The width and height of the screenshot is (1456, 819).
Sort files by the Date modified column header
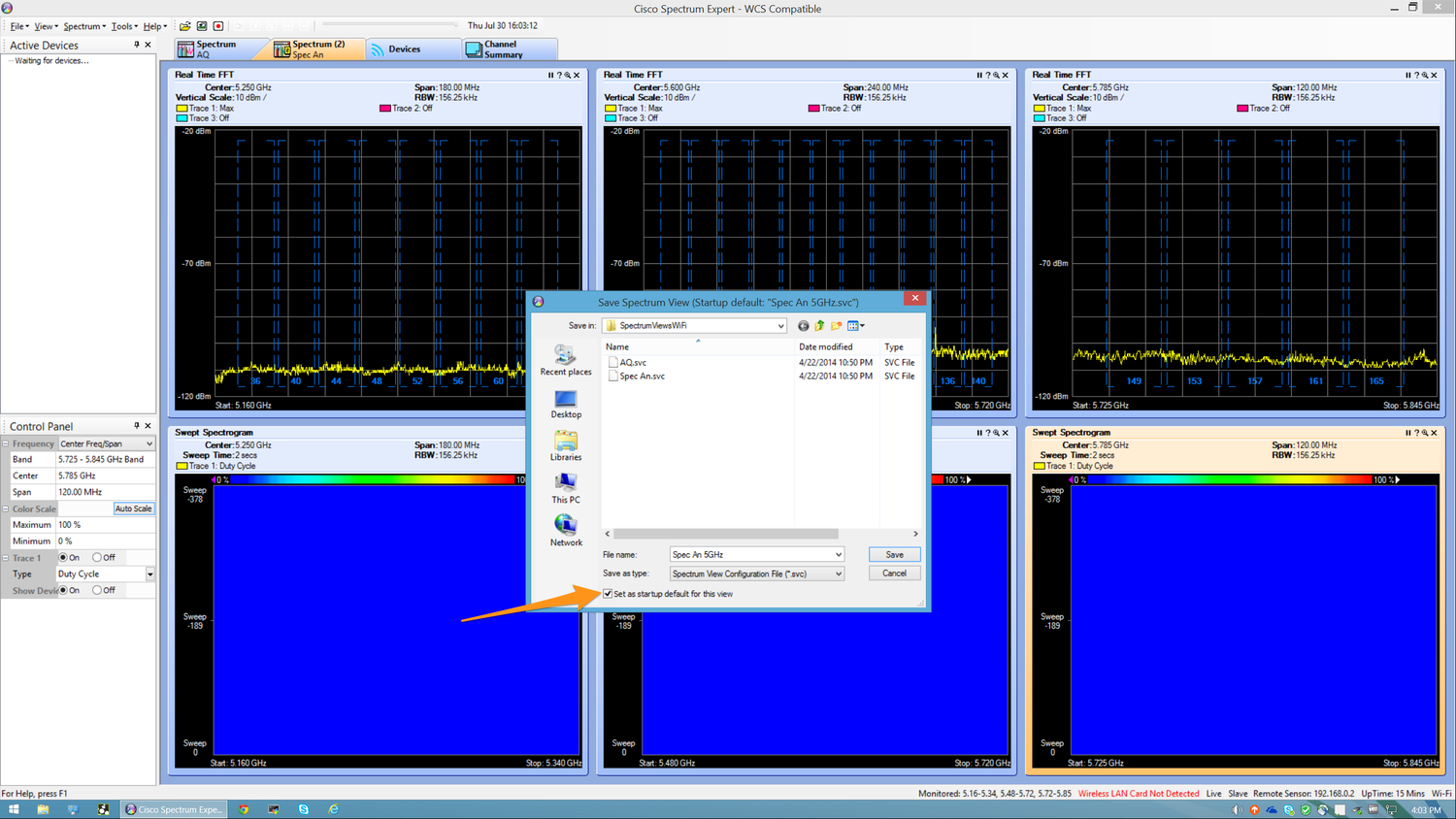(837, 346)
